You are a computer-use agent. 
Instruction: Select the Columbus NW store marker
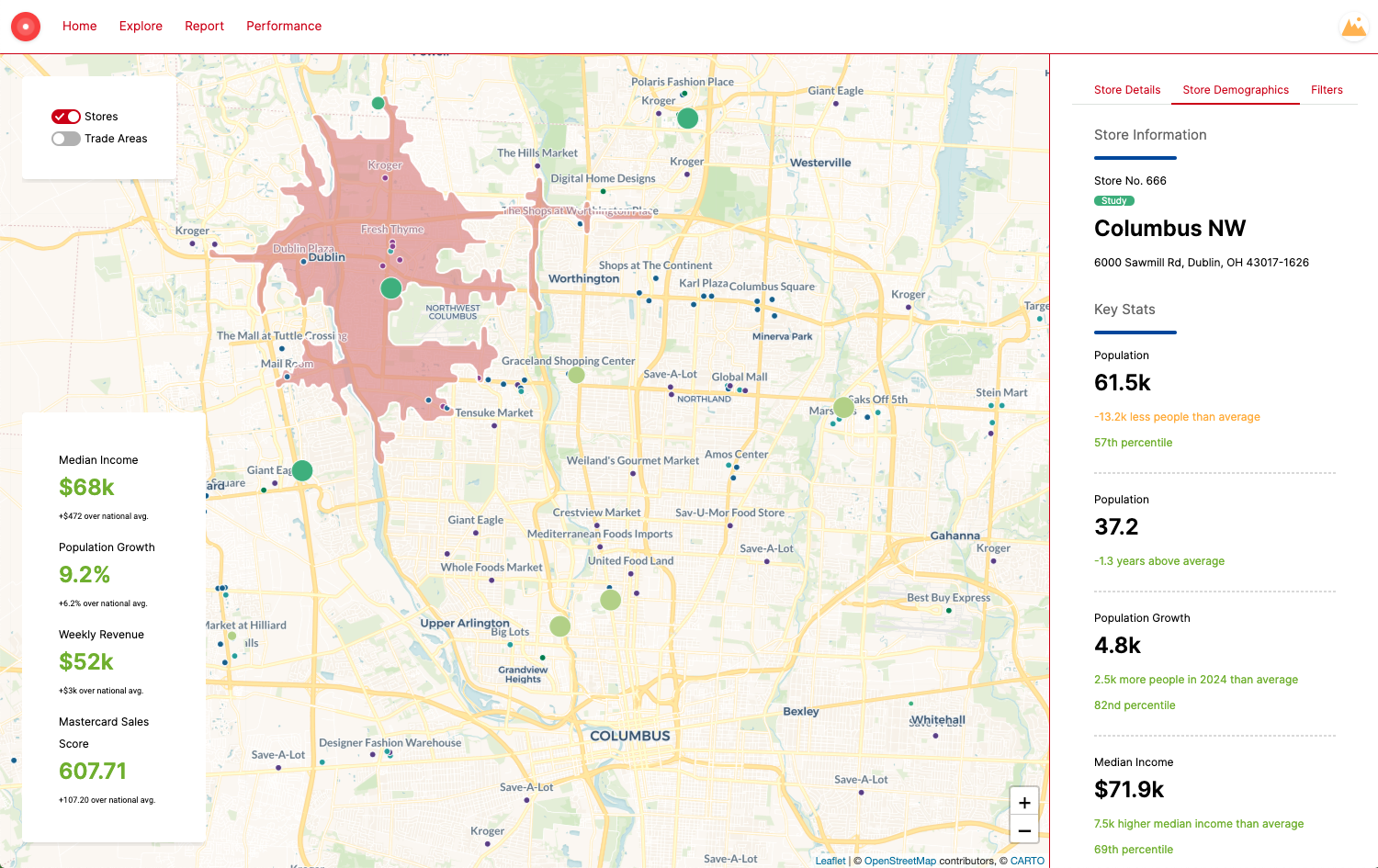click(391, 287)
